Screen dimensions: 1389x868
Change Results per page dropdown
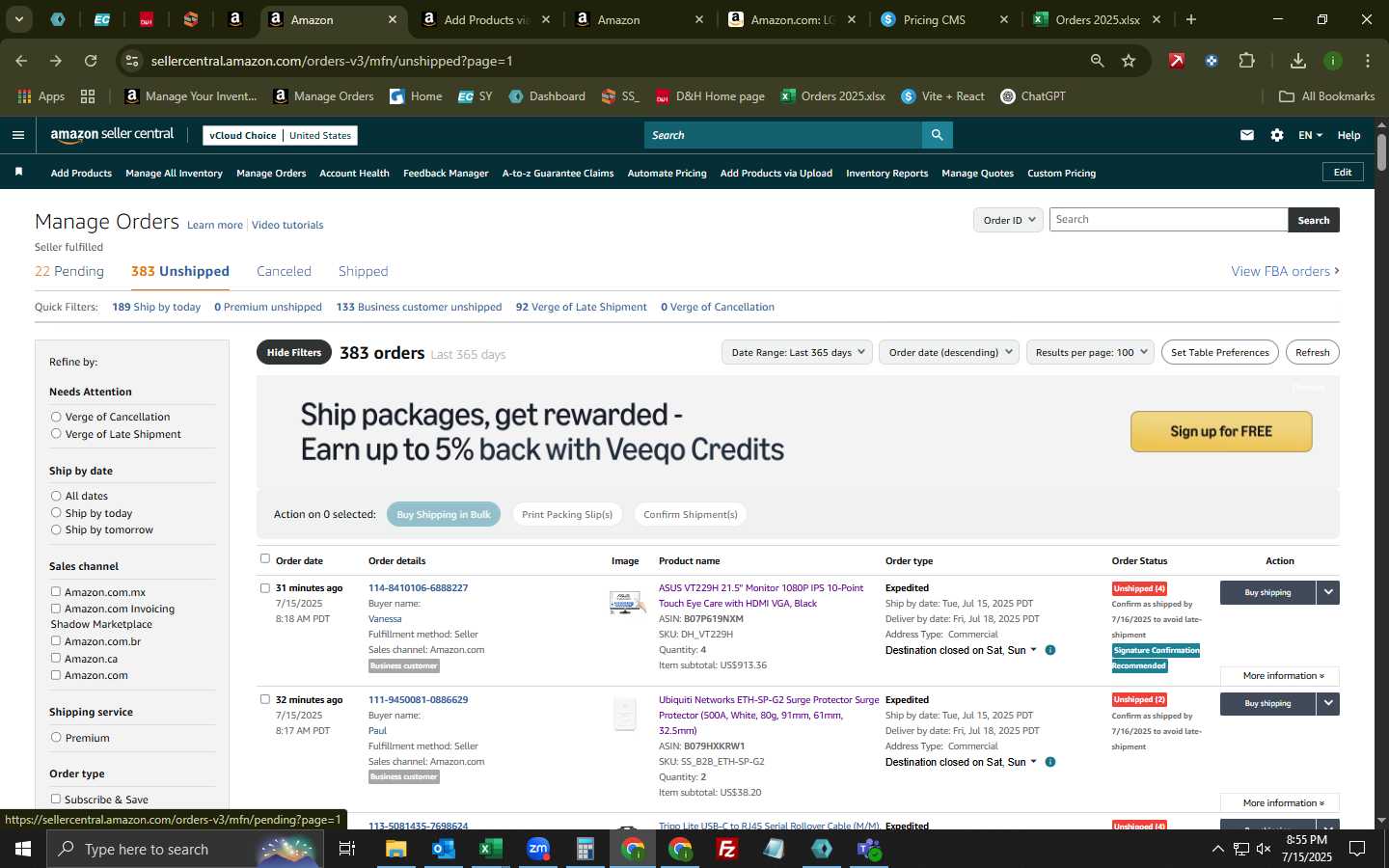coord(1090,352)
